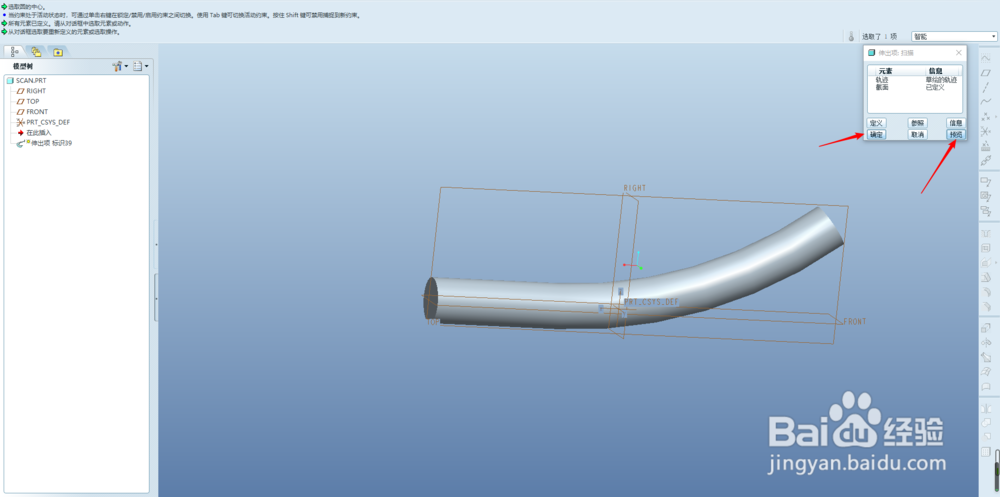This screenshot has width=1000, height=497.
Task: Select the Mirror tool icon
Action: pyautogui.click(x=985, y=408)
